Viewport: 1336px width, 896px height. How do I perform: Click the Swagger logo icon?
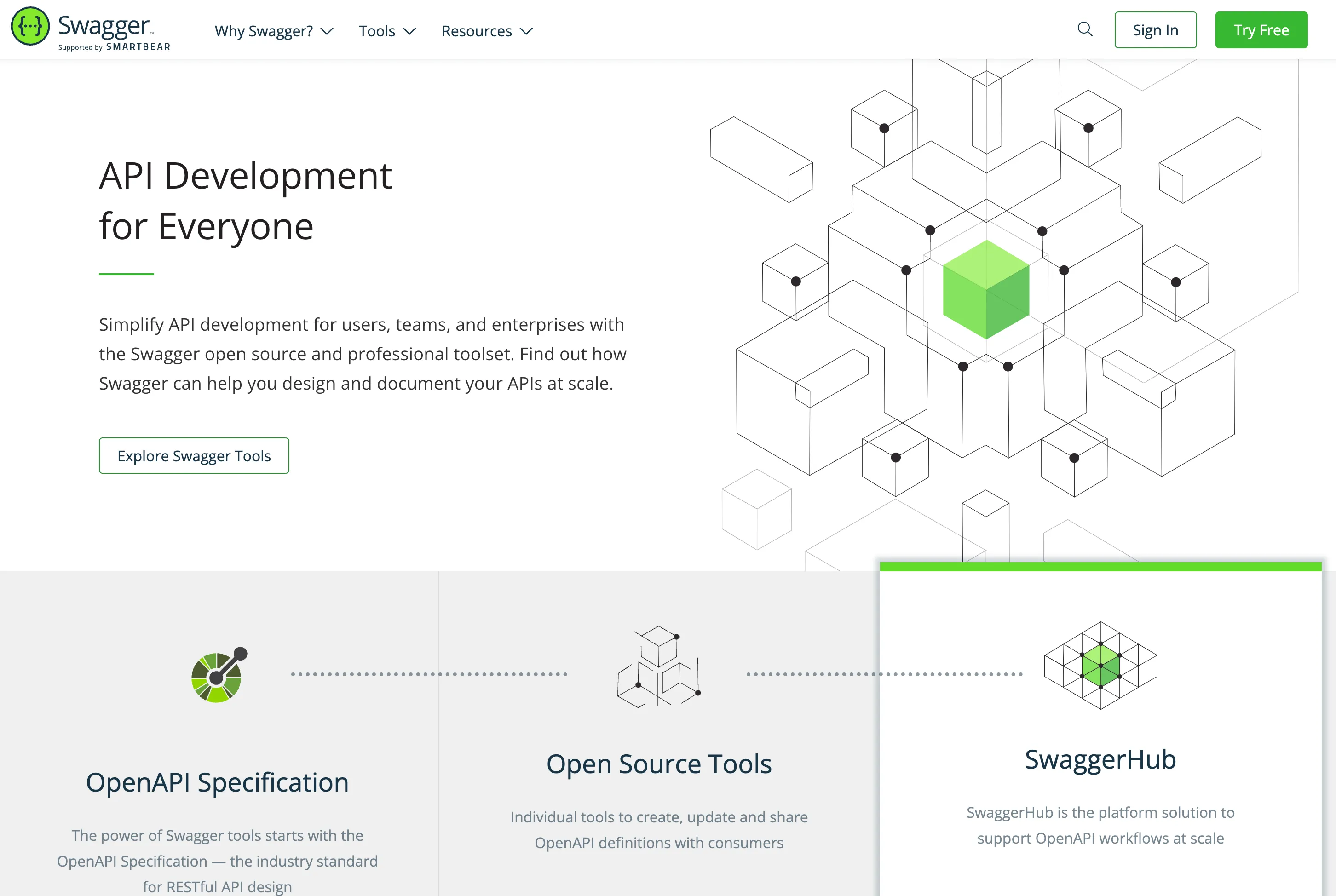(30, 26)
